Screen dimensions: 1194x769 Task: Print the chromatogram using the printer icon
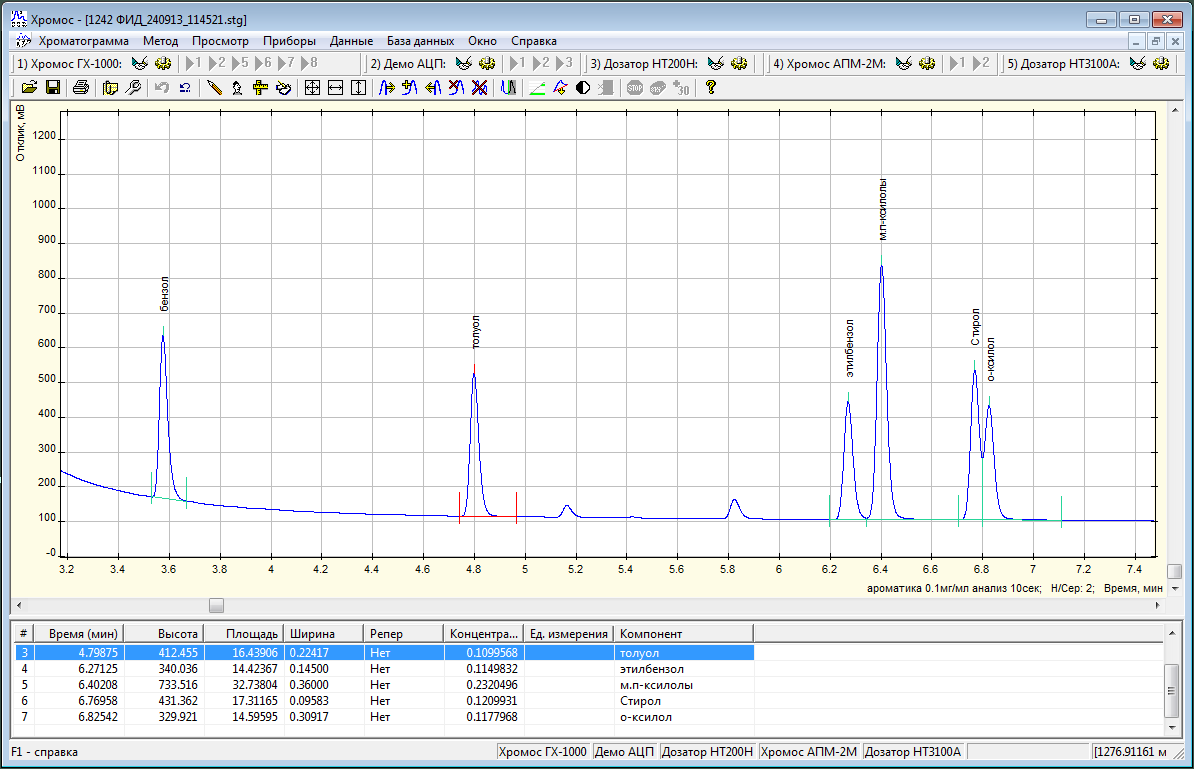(80, 88)
